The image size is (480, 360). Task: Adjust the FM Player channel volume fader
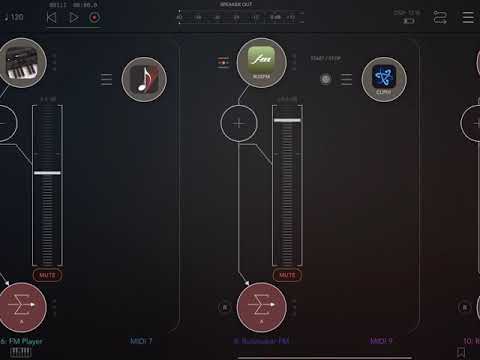click(47, 173)
